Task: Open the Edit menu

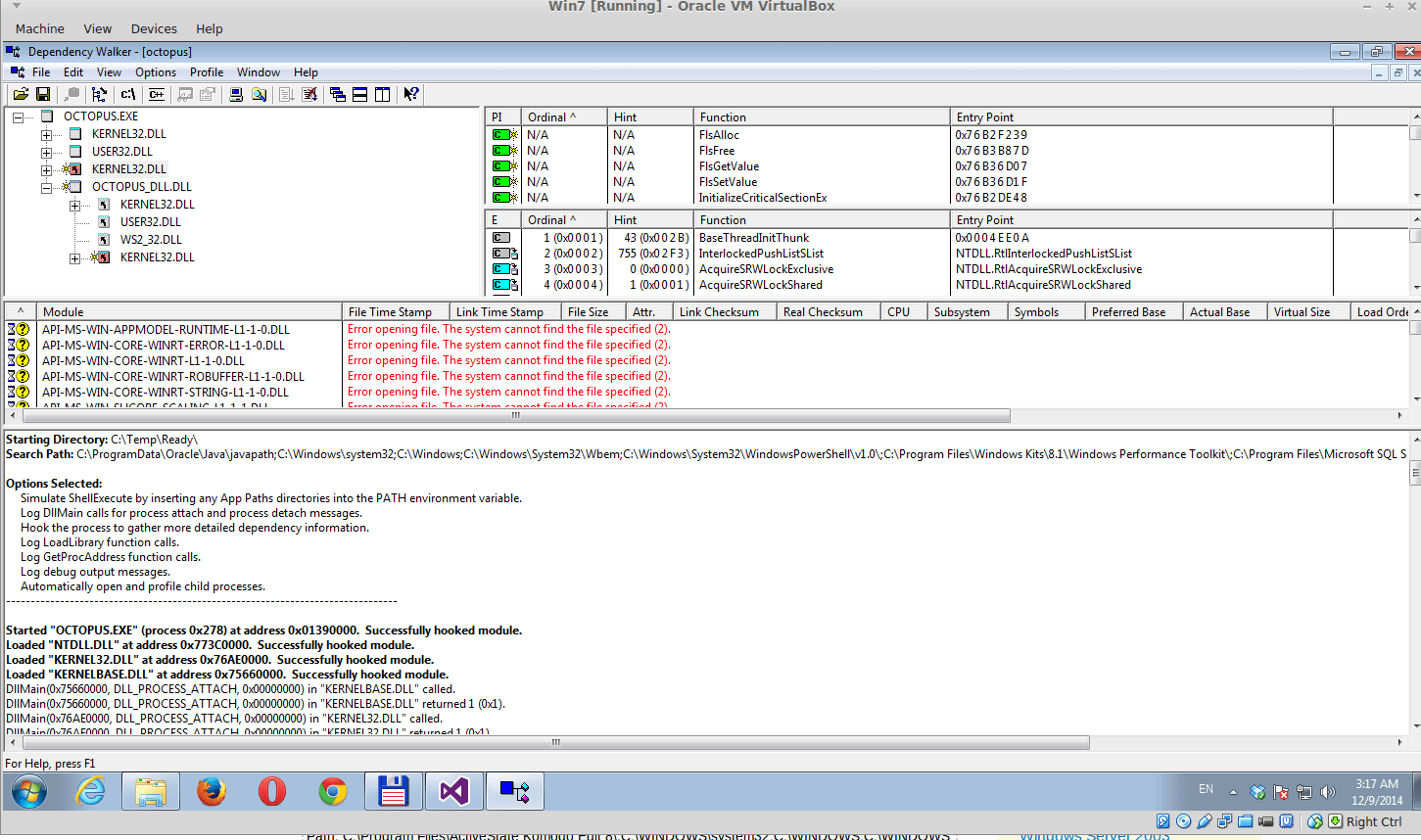Action: point(73,72)
